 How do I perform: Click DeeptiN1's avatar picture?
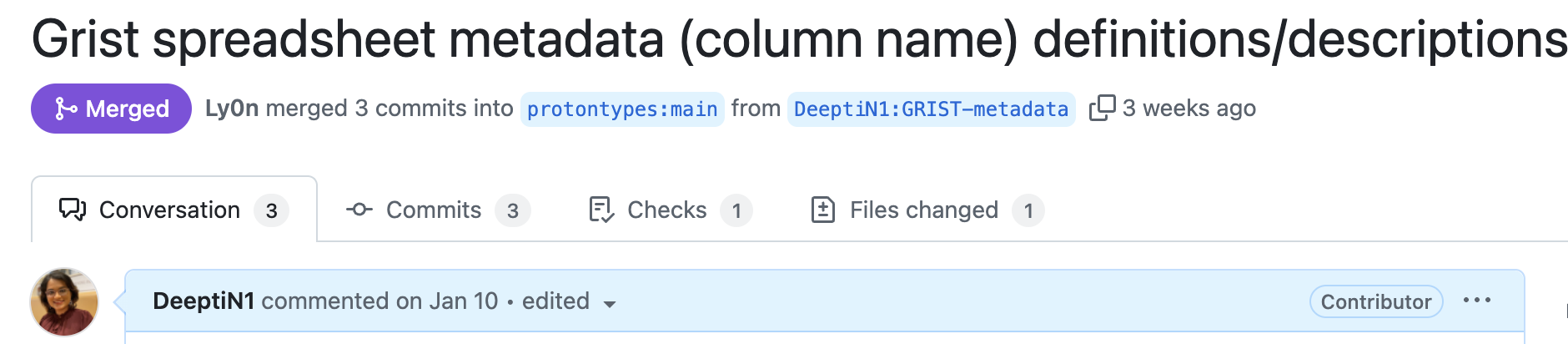click(64, 302)
